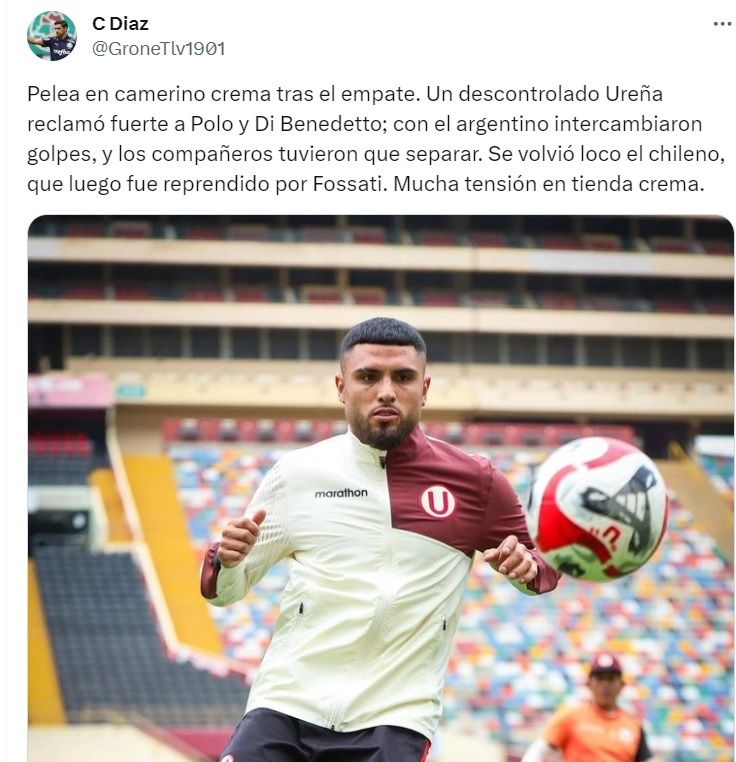Click the U crest on the jacket
This screenshot has height=762, width=736.
coord(438,501)
